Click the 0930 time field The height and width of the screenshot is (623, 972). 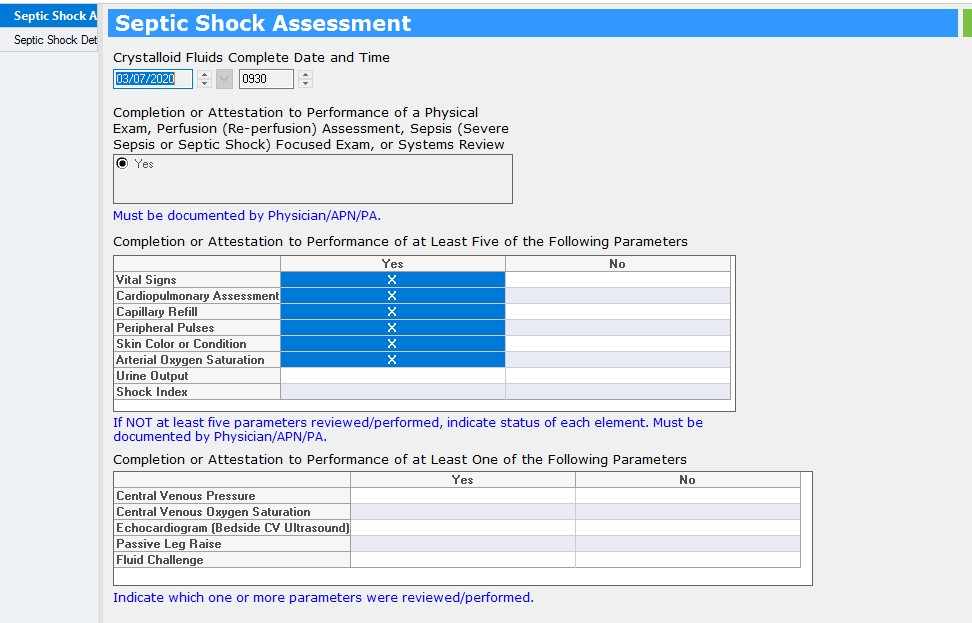[x=266, y=79]
